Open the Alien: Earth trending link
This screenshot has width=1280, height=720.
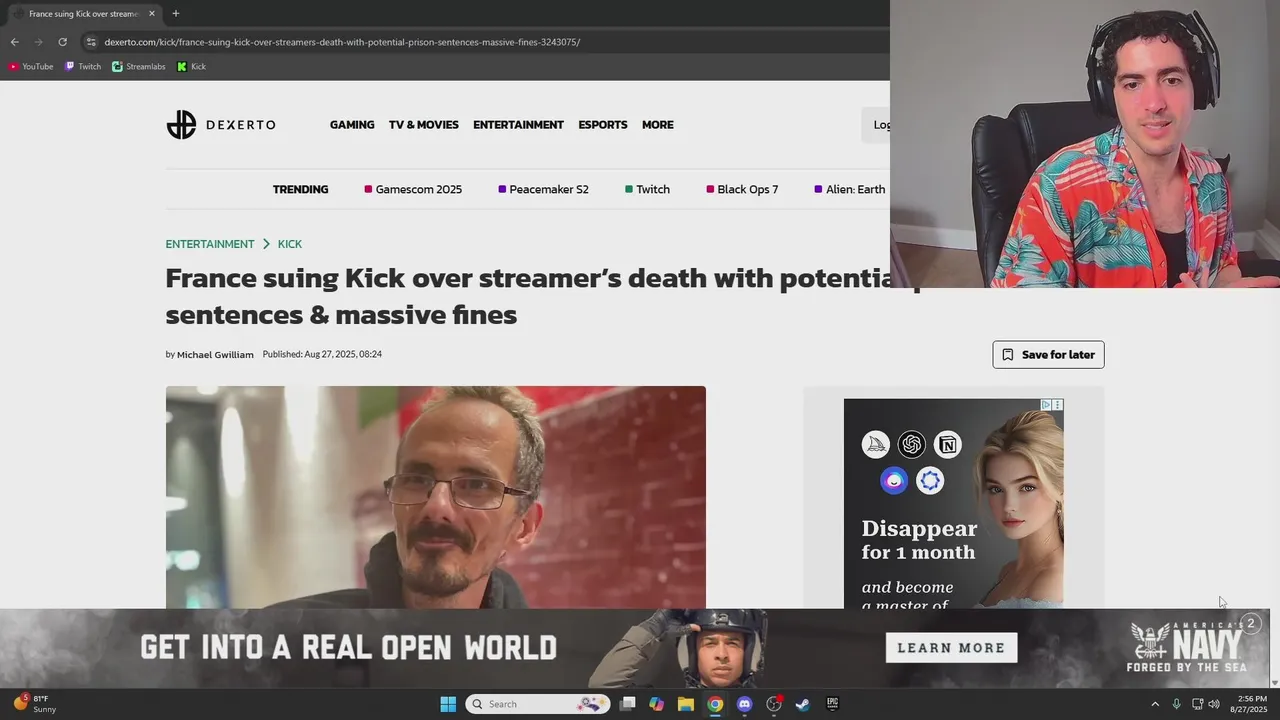[850, 189]
